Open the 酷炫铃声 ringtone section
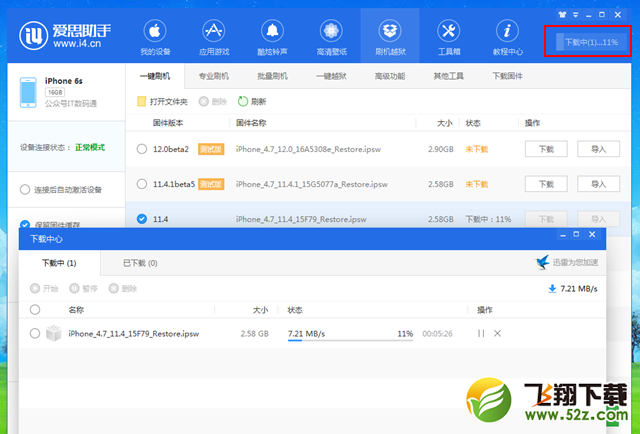This screenshot has width=640, height=434. click(272, 38)
